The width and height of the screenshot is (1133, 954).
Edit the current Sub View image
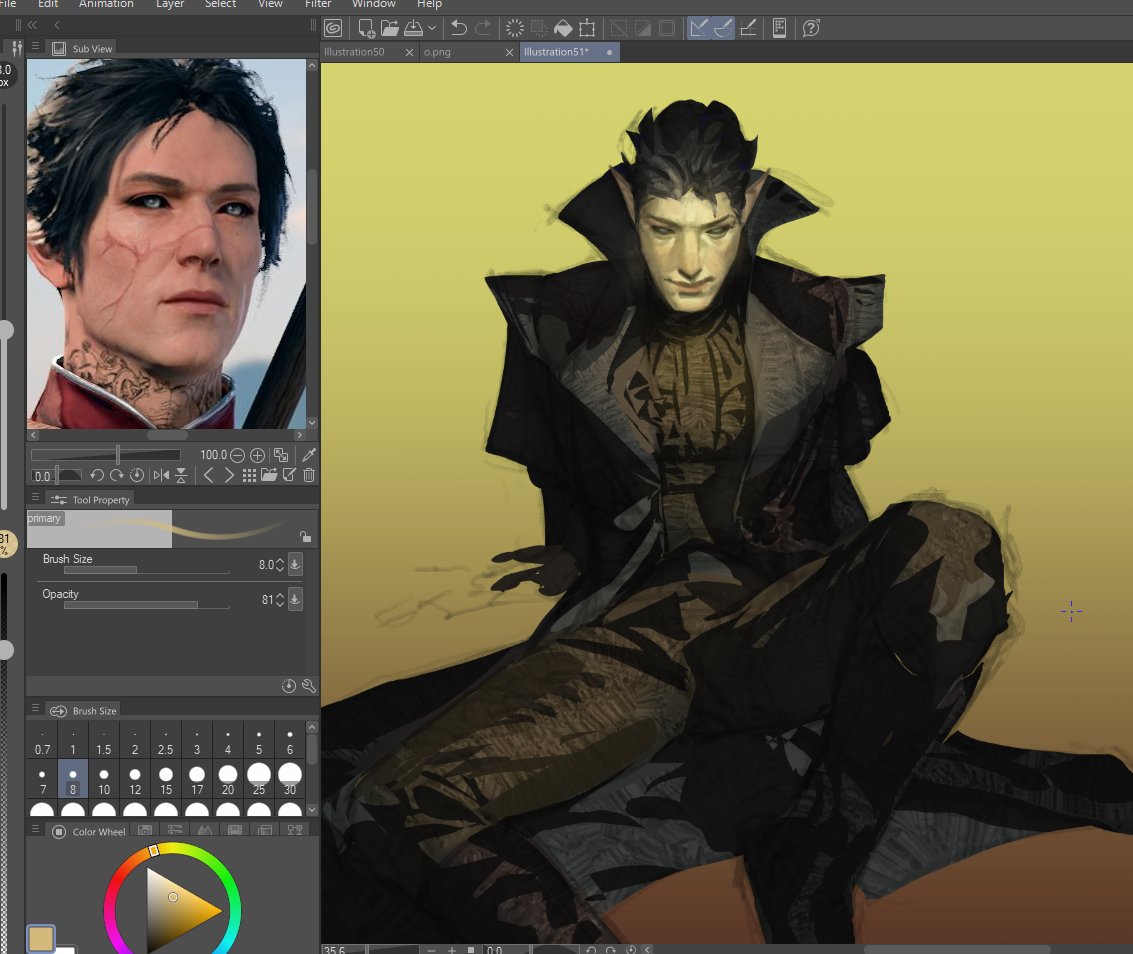289,475
